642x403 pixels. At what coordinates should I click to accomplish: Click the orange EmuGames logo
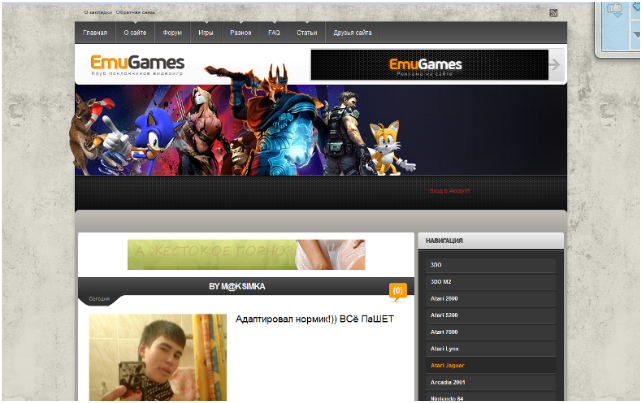tap(137, 65)
